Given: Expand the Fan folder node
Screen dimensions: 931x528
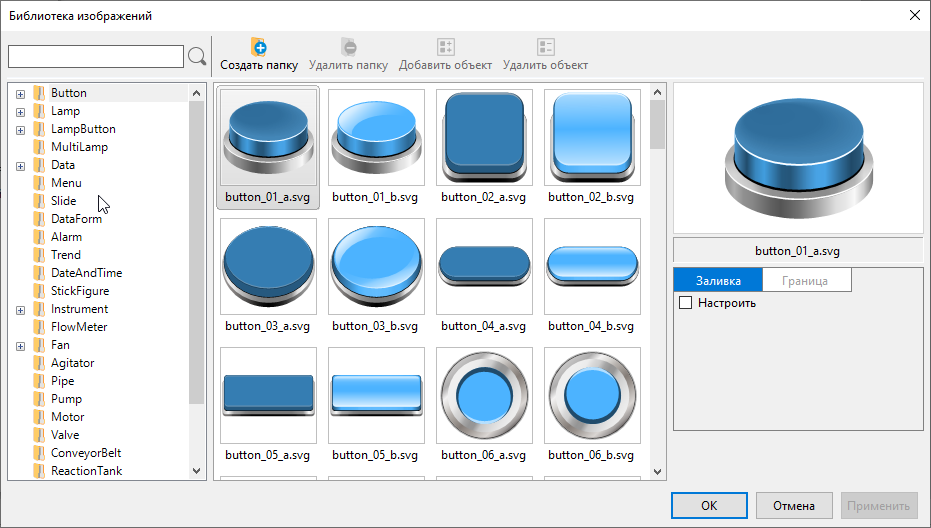Looking at the screenshot, I should [x=20, y=346].
